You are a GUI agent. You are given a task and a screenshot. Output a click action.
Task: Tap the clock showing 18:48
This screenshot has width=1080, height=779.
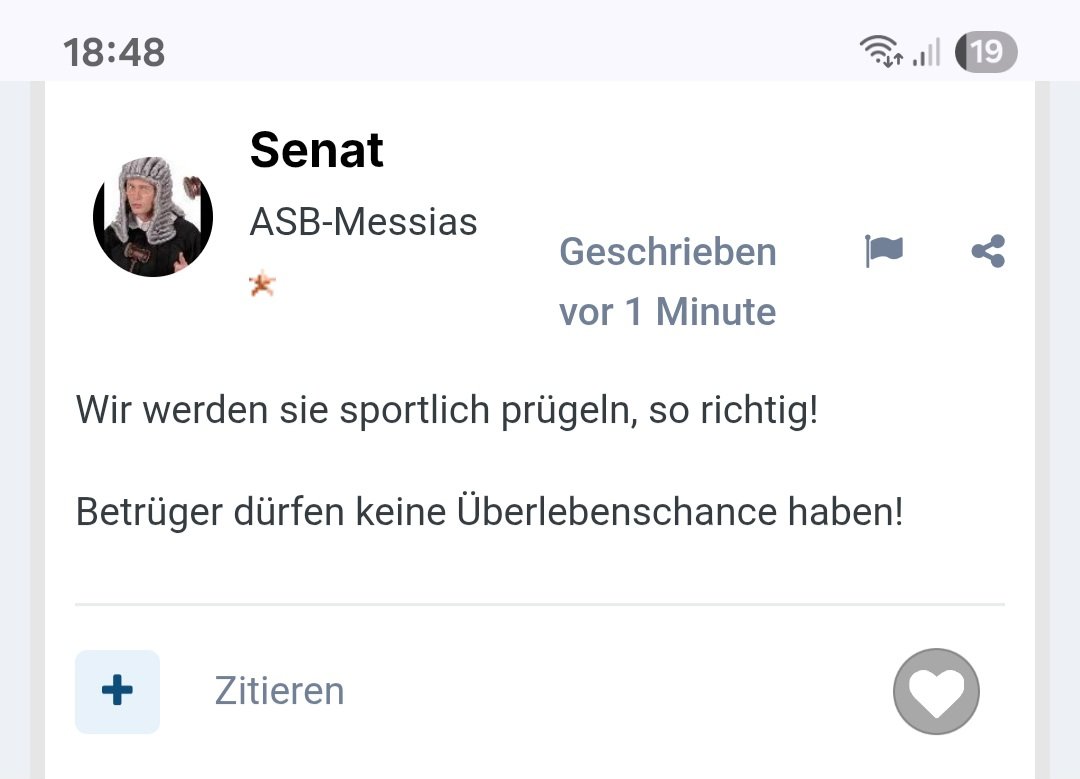[x=113, y=52]
